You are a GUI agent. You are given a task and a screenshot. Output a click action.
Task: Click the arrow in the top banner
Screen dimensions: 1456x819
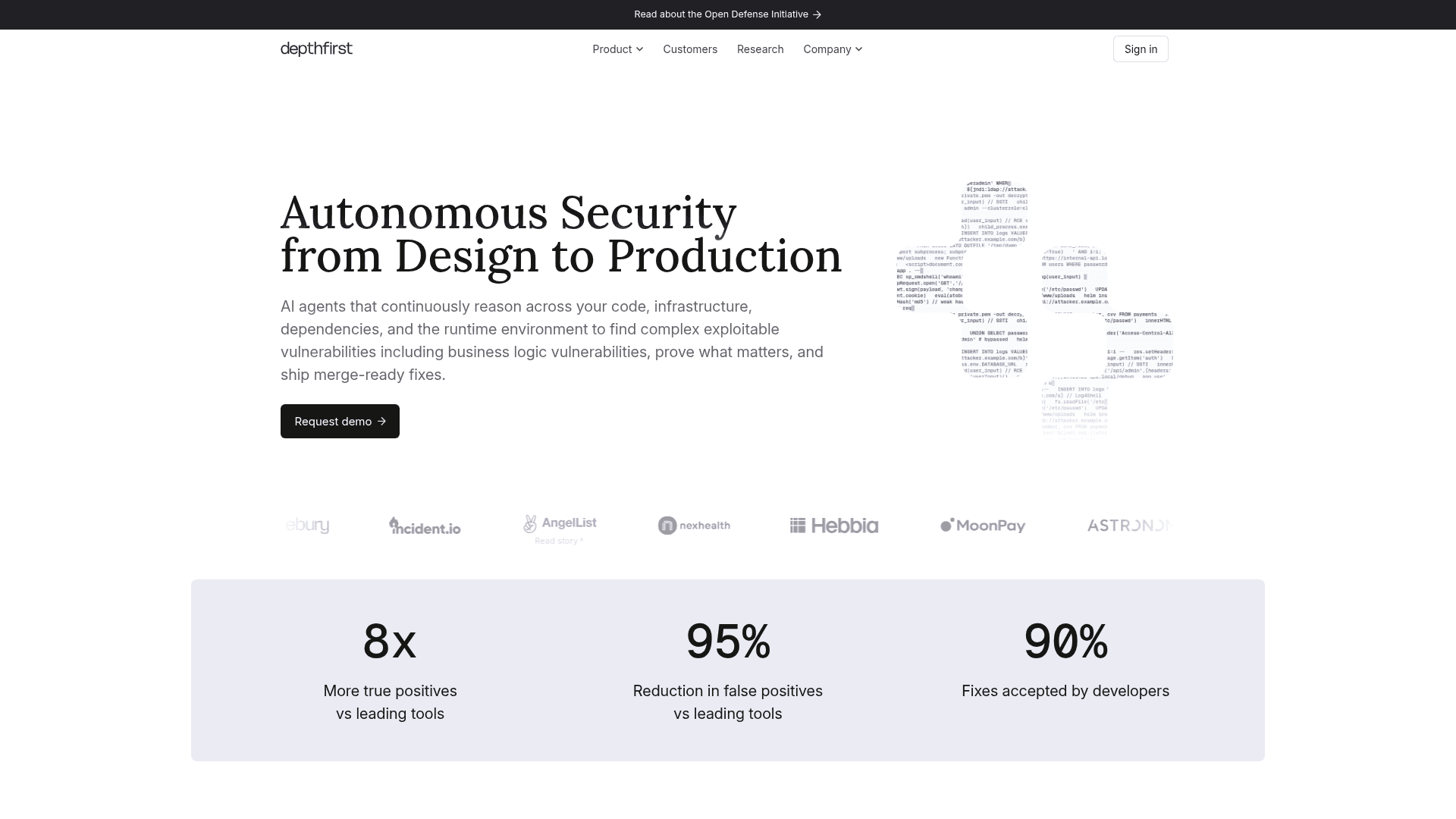(817, 14)
